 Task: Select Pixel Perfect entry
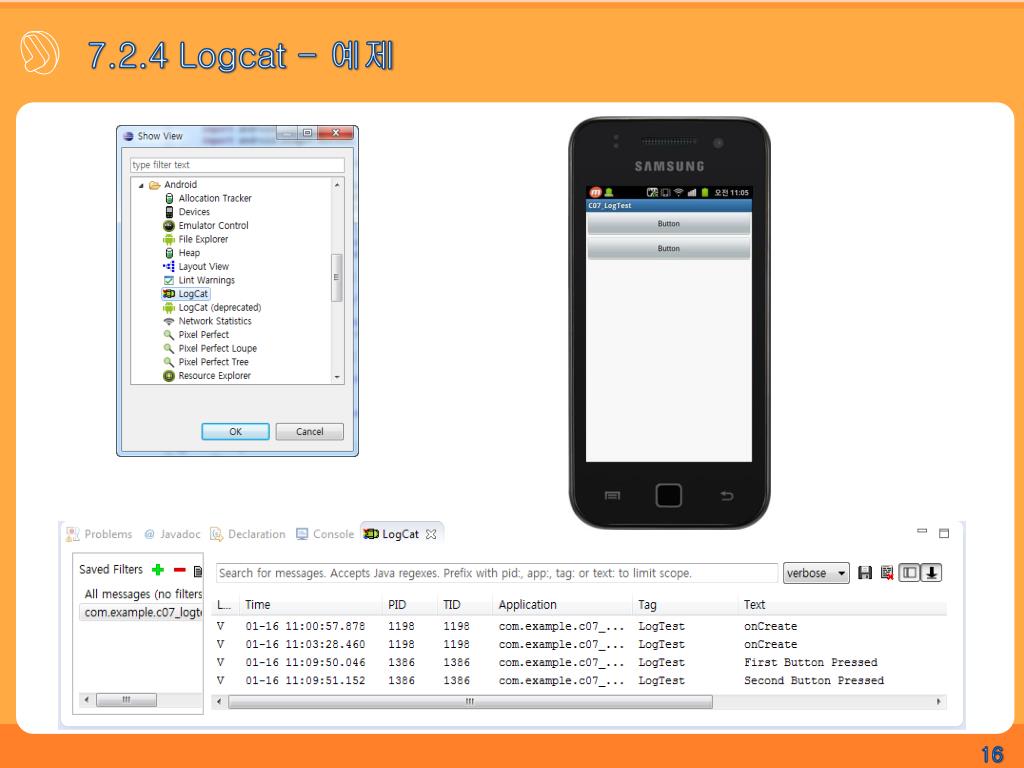[x=196, y=334]
